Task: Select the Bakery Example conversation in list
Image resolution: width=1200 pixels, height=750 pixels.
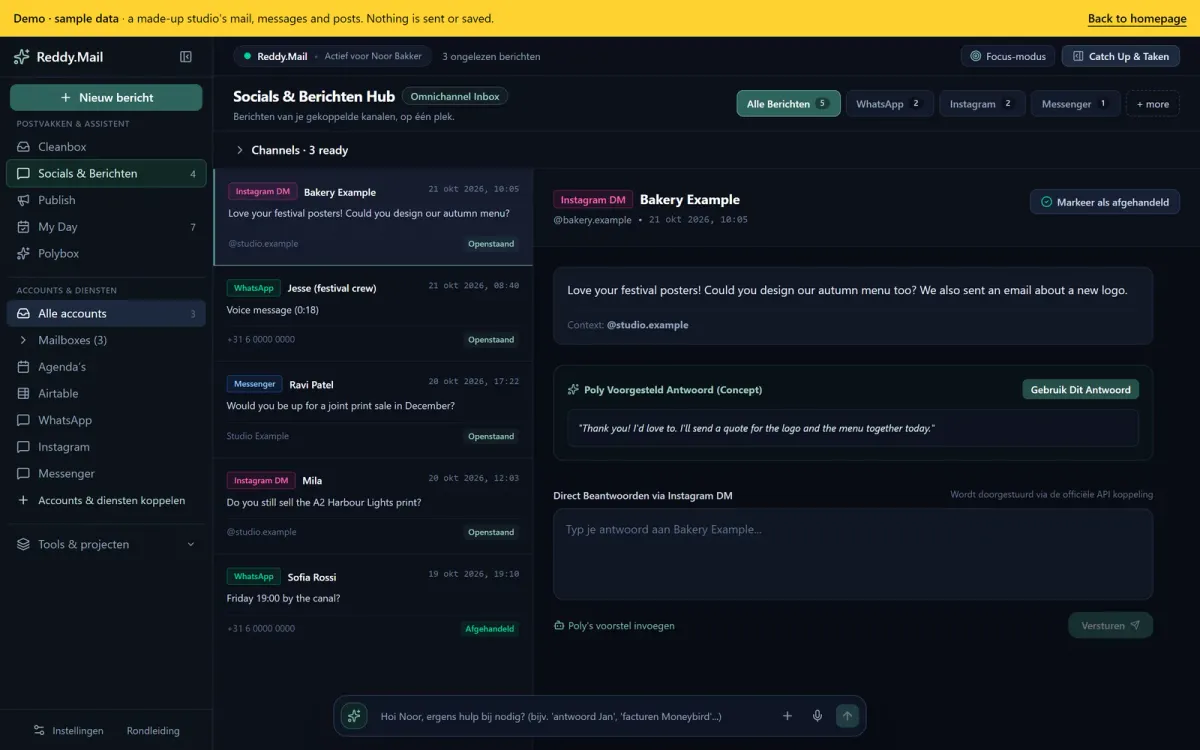Action: click(373, 217)
